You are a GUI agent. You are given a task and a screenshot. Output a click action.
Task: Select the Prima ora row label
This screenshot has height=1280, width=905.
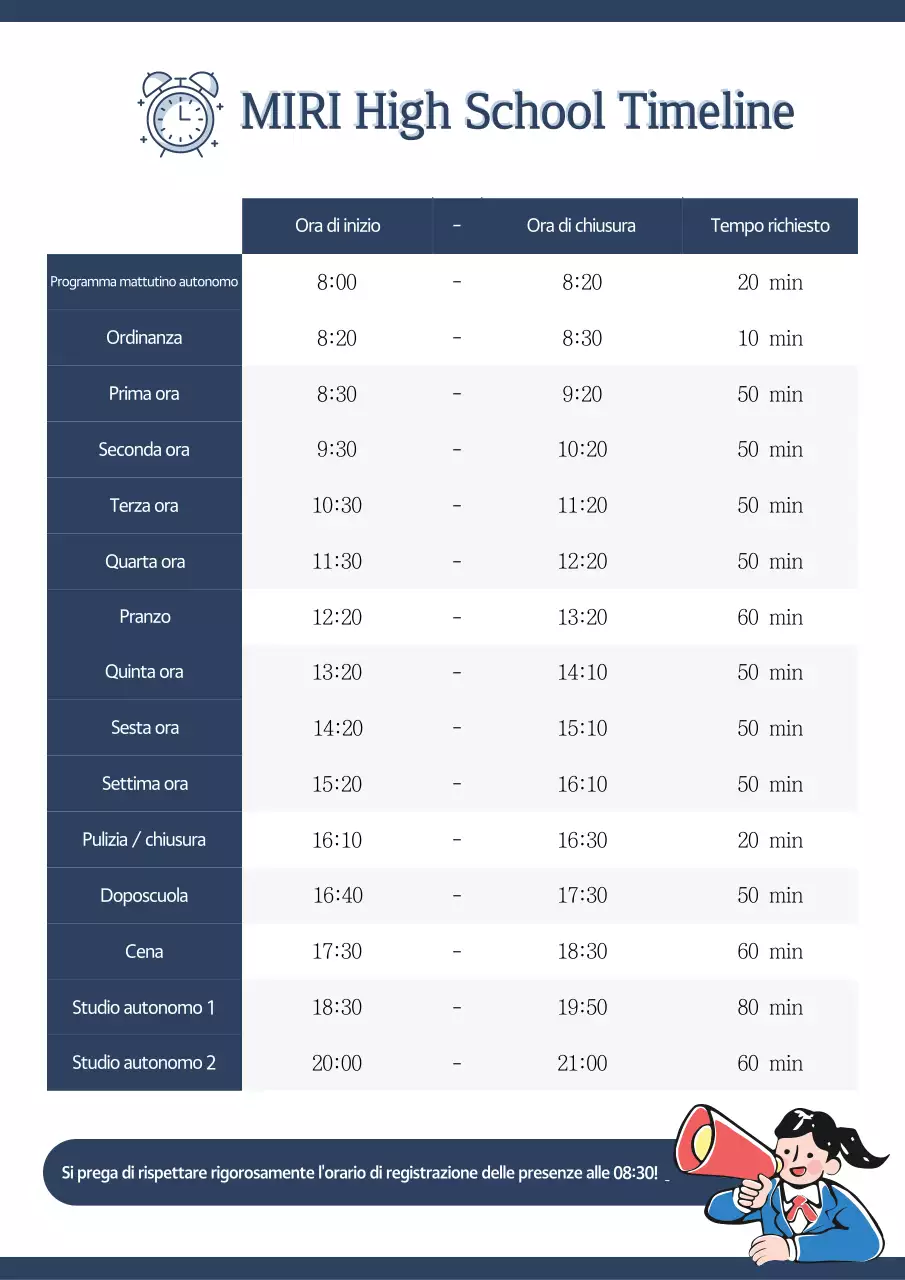144,394
